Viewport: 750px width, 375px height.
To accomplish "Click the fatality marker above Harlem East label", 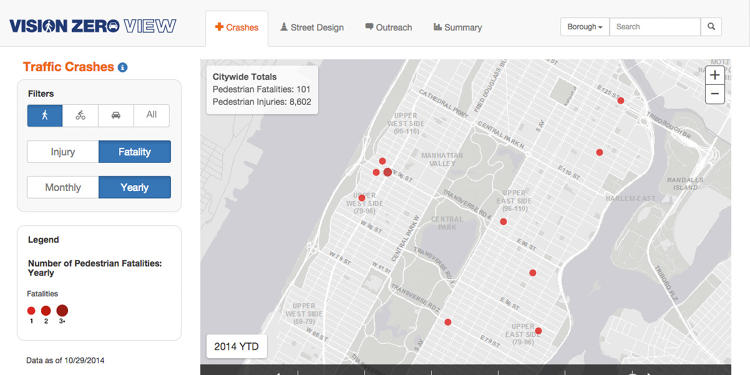I will coord(599,152).
